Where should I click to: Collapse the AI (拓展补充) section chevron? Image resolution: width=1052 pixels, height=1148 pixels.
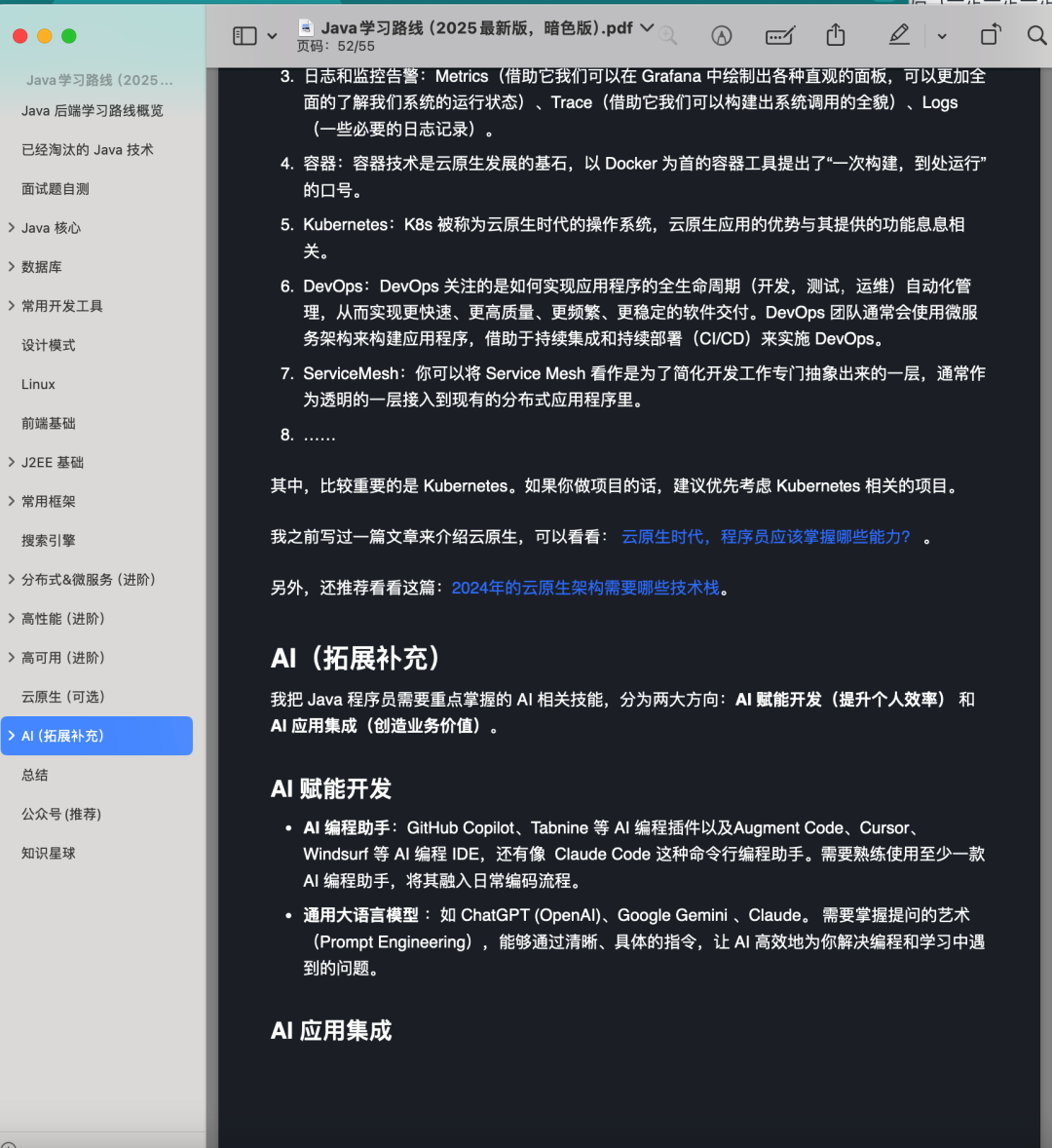(x=10, y=736)
